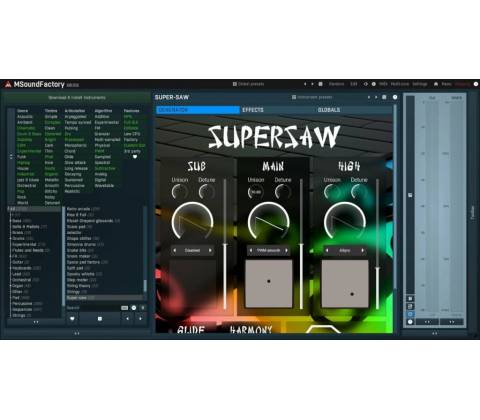
Task: Click Download & install instruments button
Action: (x=77, y=98)
